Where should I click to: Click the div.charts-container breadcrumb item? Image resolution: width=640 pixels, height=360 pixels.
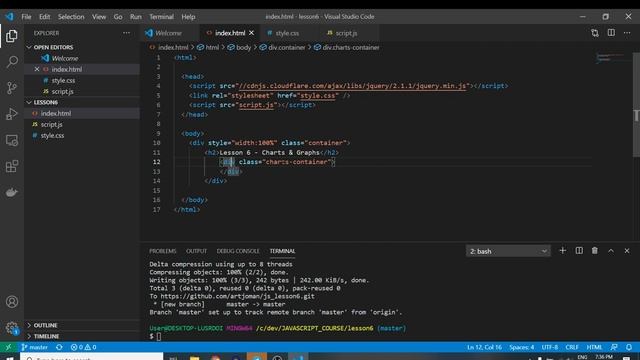[x=347, y=47]
